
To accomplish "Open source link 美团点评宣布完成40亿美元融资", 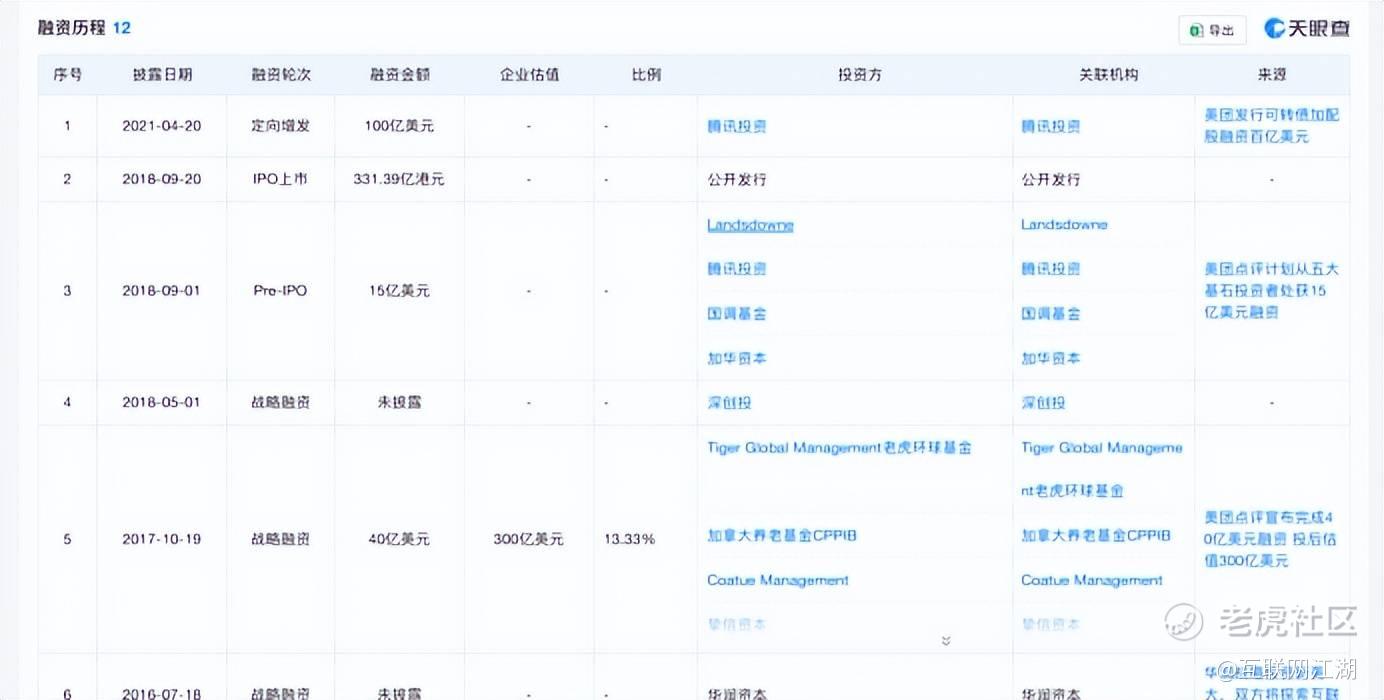I will (x=1271, y=539).
